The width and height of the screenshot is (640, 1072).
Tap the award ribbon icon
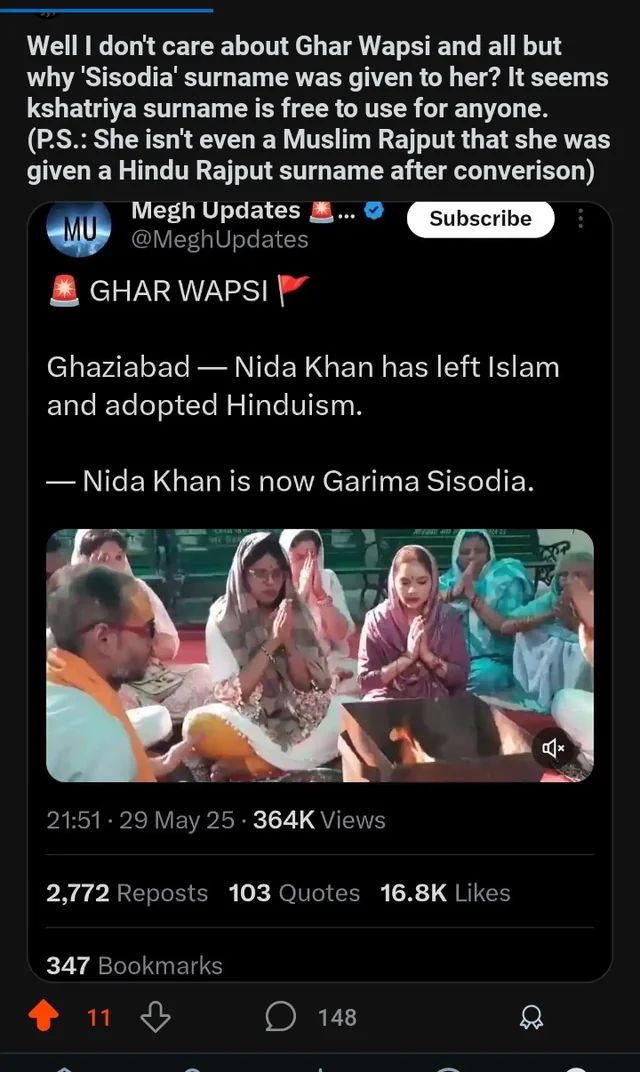tap(531, 1017)
